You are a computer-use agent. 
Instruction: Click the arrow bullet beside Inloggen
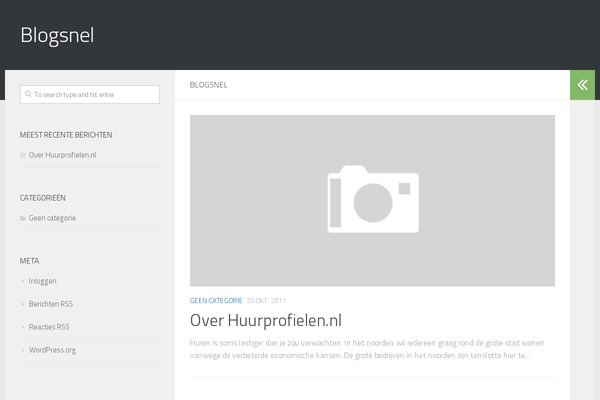pyautogui.click(x=23, y=281)
